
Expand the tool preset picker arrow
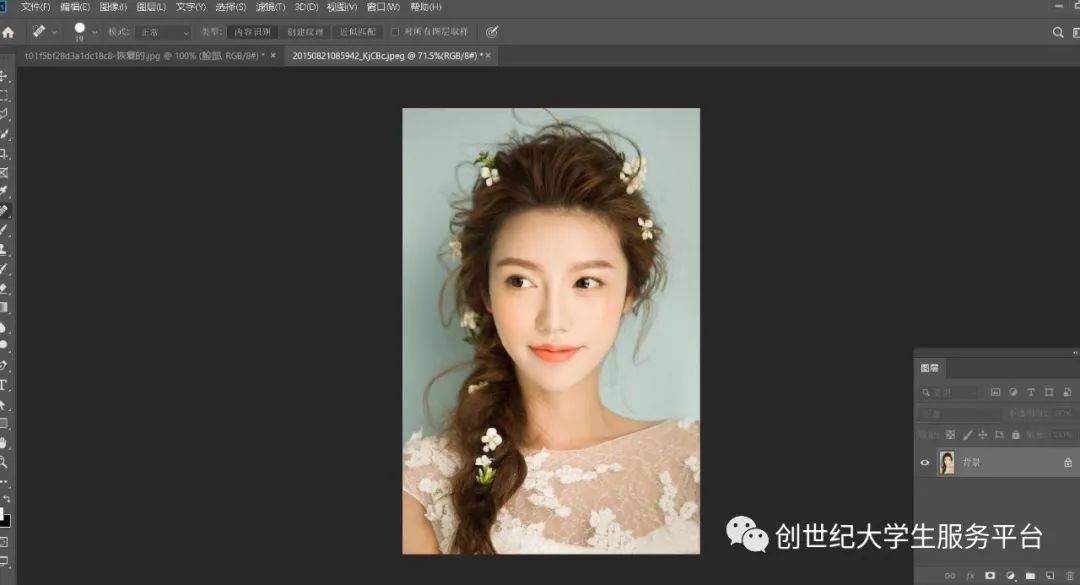(x=54, y=32)
